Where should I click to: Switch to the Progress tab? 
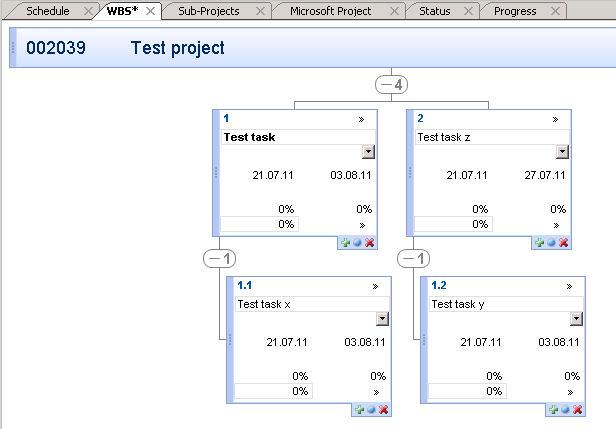click(x=515, y=11)
